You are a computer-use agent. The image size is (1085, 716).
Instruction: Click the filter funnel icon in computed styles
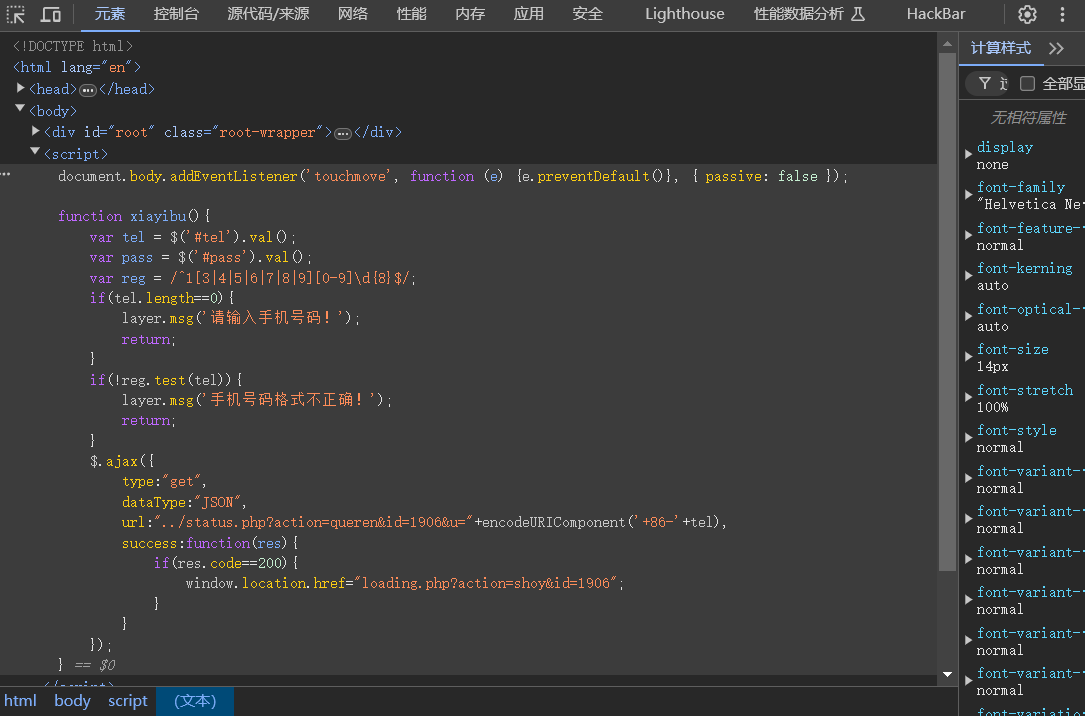click(985, 83)
